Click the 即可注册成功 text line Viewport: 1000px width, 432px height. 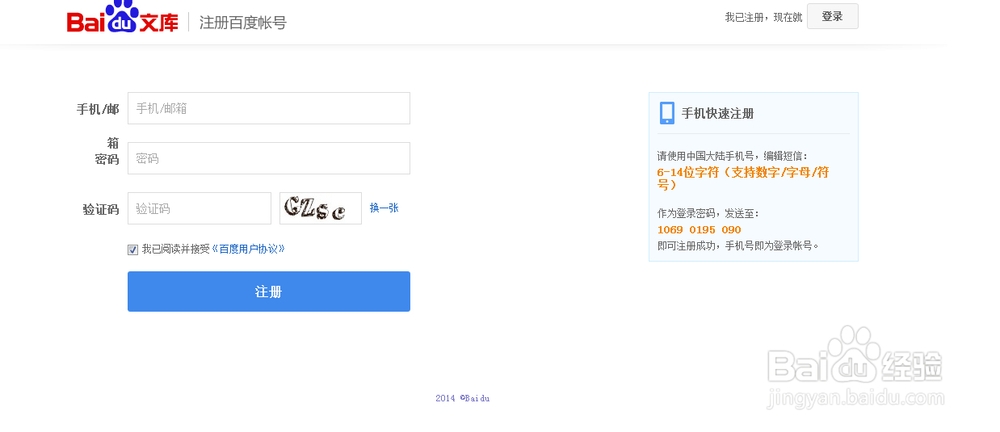(x=737, y=245)
